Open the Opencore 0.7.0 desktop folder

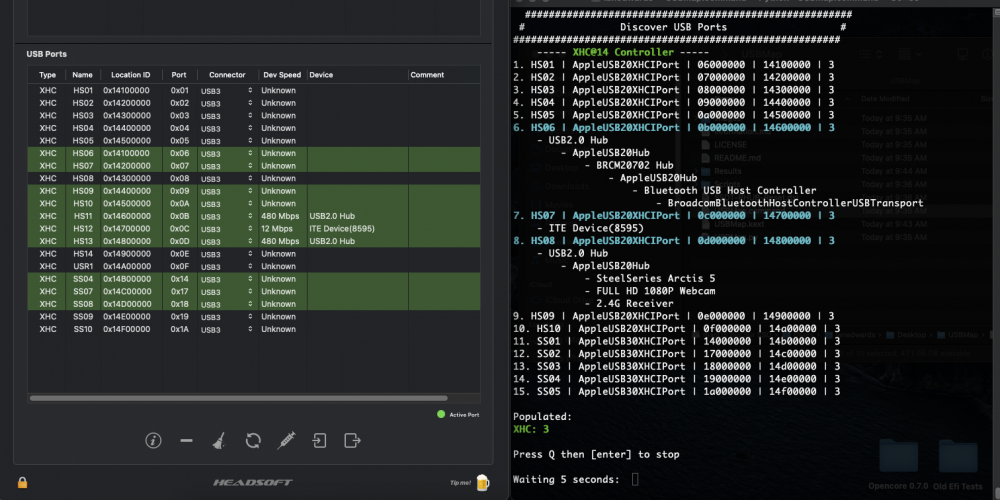pyautogui.click(x=898, y=457)
